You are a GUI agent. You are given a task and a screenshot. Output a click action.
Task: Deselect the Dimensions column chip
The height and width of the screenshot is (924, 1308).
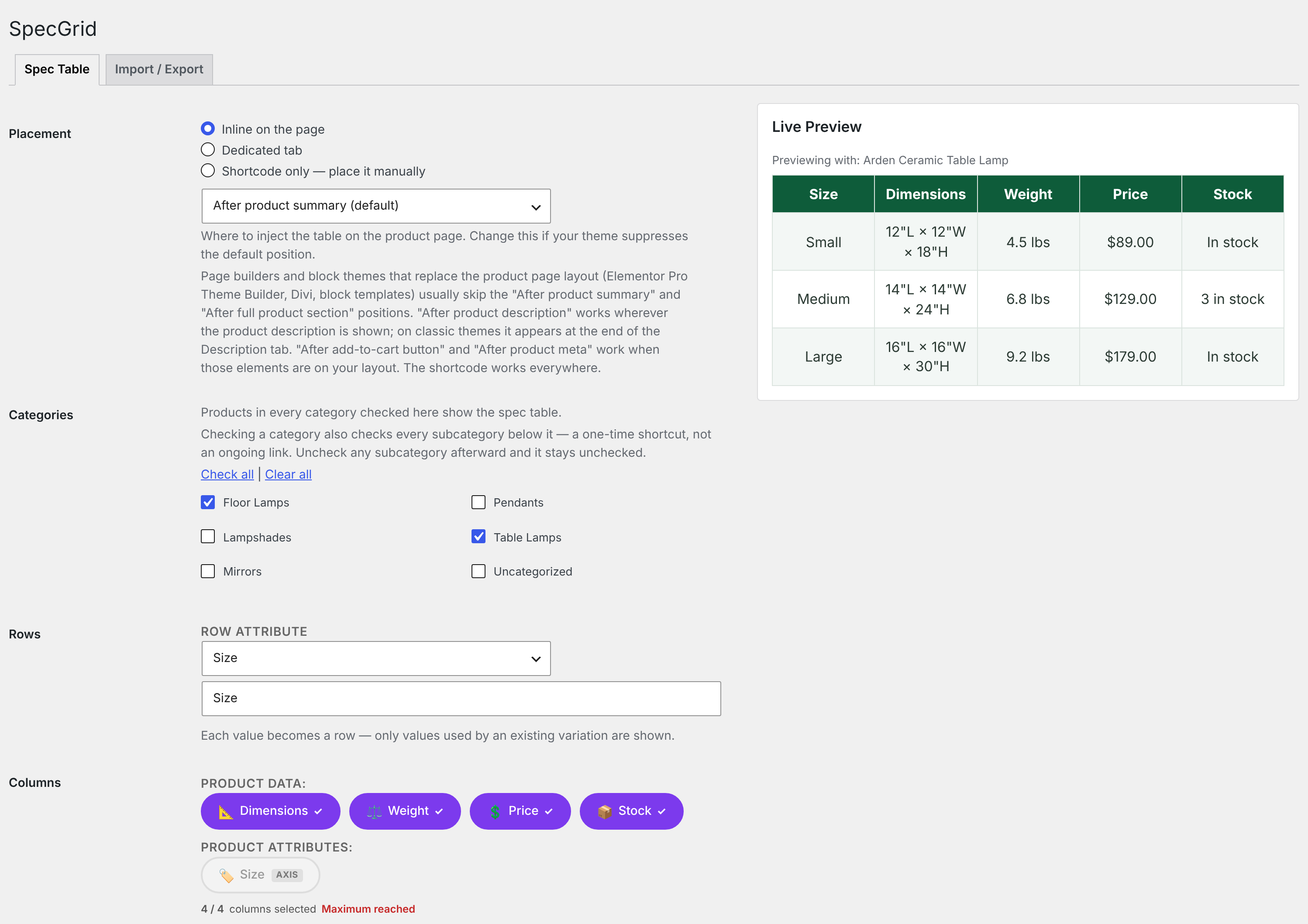point(271,811)
